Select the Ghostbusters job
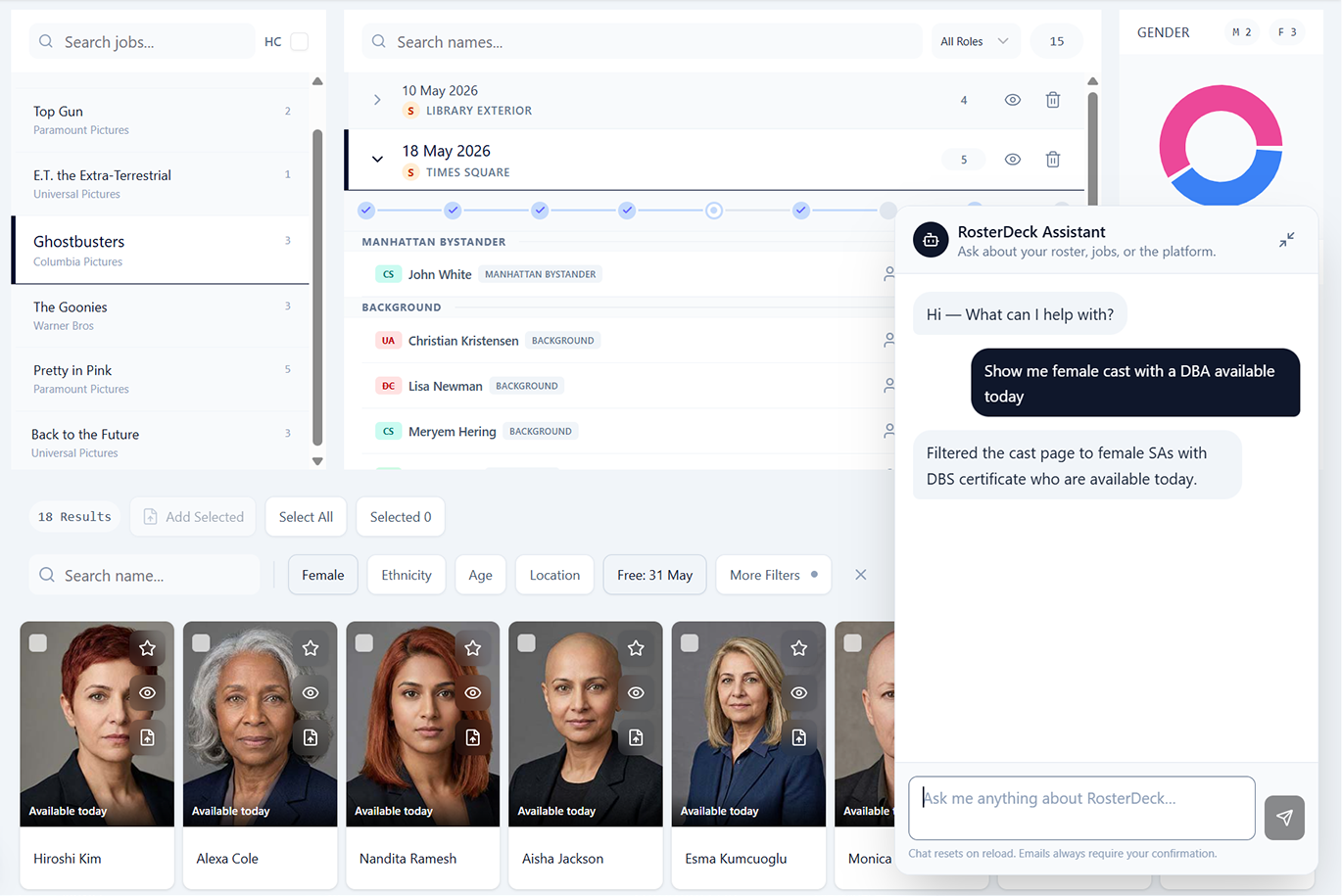This screenshot has width=1342, height=896. click(162, 250)
